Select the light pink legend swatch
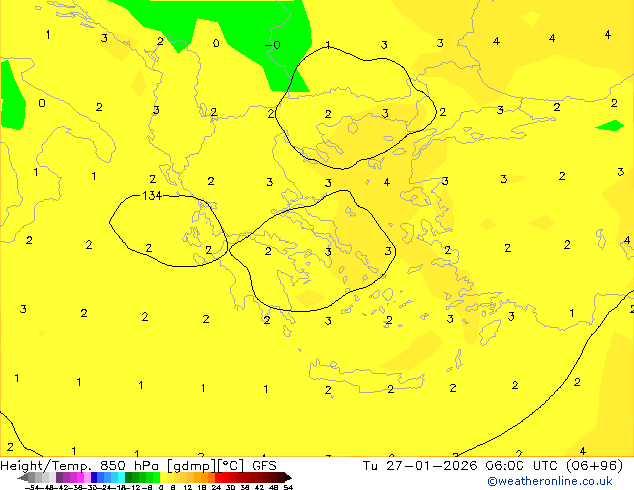634x490 pixels. pos(87,477)
